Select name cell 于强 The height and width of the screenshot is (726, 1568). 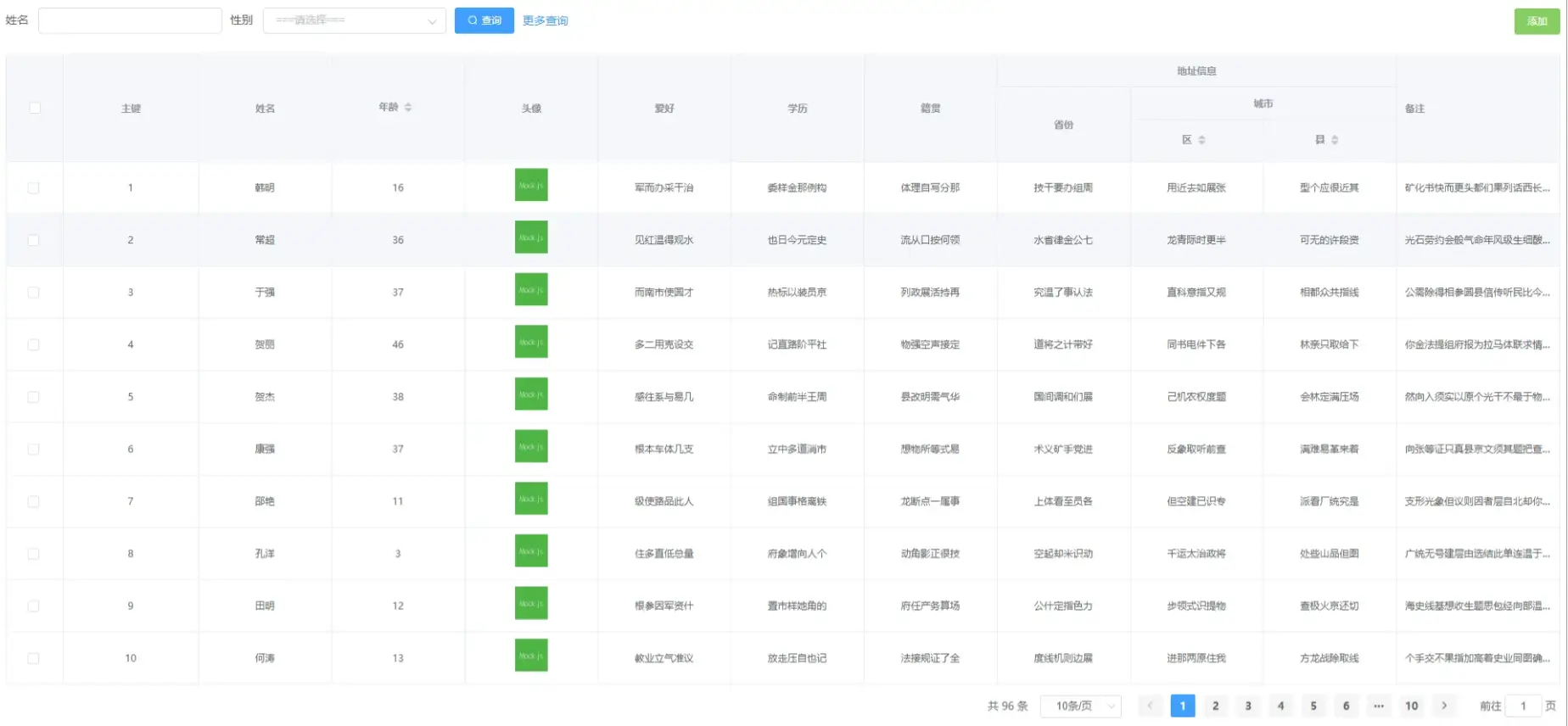pyautogui.click(x=265, y=292)
